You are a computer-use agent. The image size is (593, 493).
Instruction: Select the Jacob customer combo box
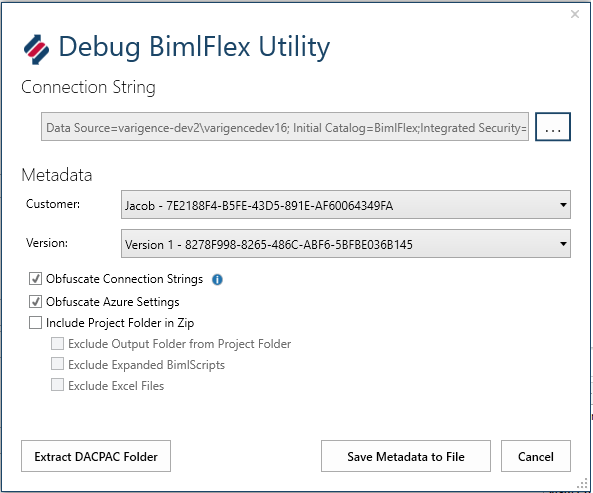(346, 205)
